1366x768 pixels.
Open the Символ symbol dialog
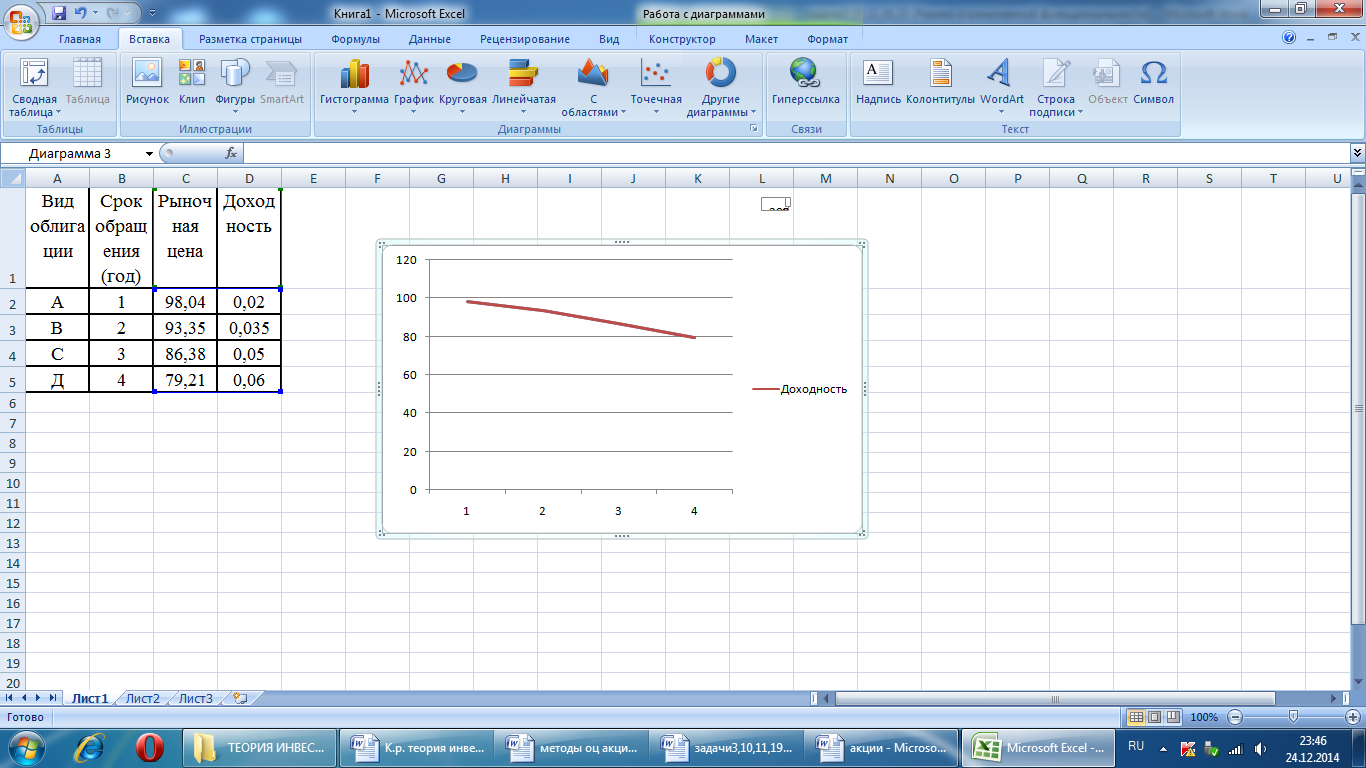pyautogui.click(x=1153, y=84)
